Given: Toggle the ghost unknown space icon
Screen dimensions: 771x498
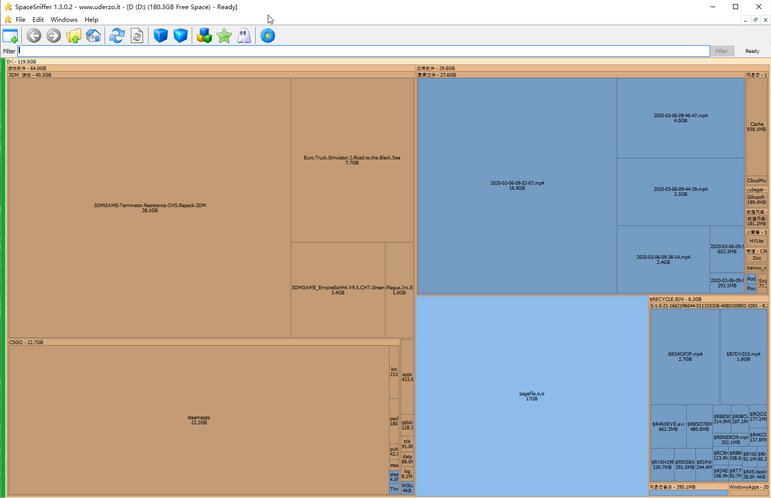Looking at the screenshot, I should click(x=244, y=36).
